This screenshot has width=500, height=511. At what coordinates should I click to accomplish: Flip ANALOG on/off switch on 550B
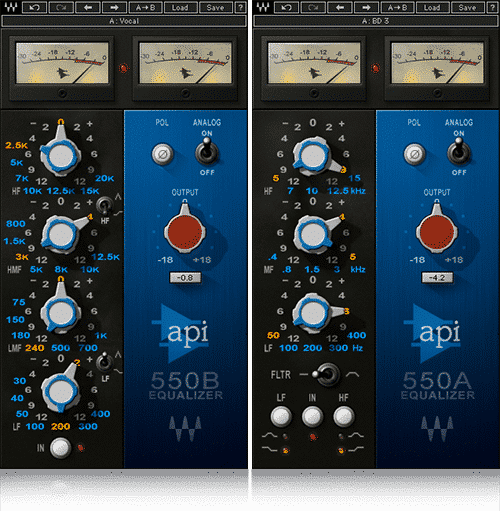(207, 152)
